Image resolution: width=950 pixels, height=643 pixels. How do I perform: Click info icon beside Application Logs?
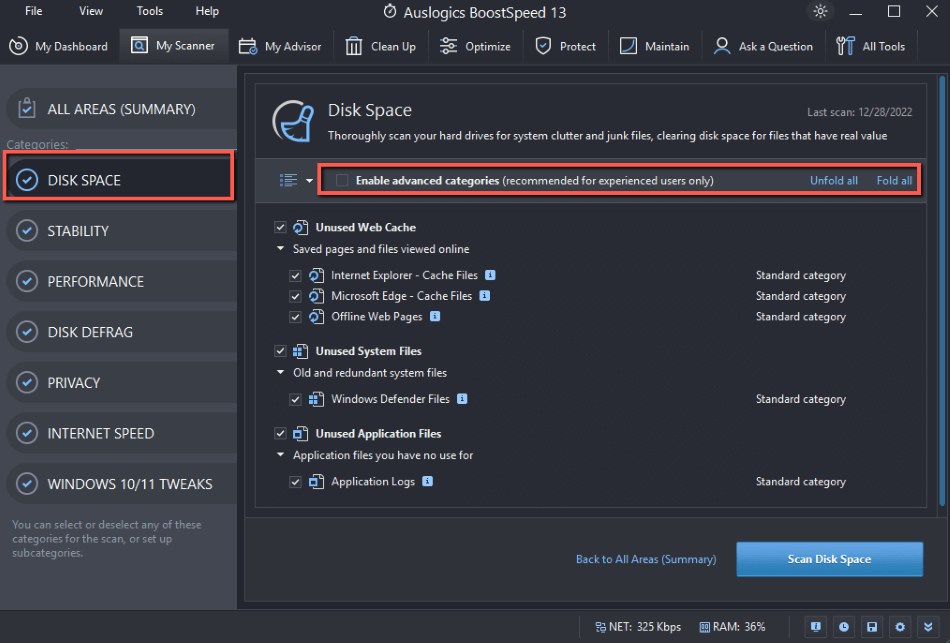(x=428, y=481)
